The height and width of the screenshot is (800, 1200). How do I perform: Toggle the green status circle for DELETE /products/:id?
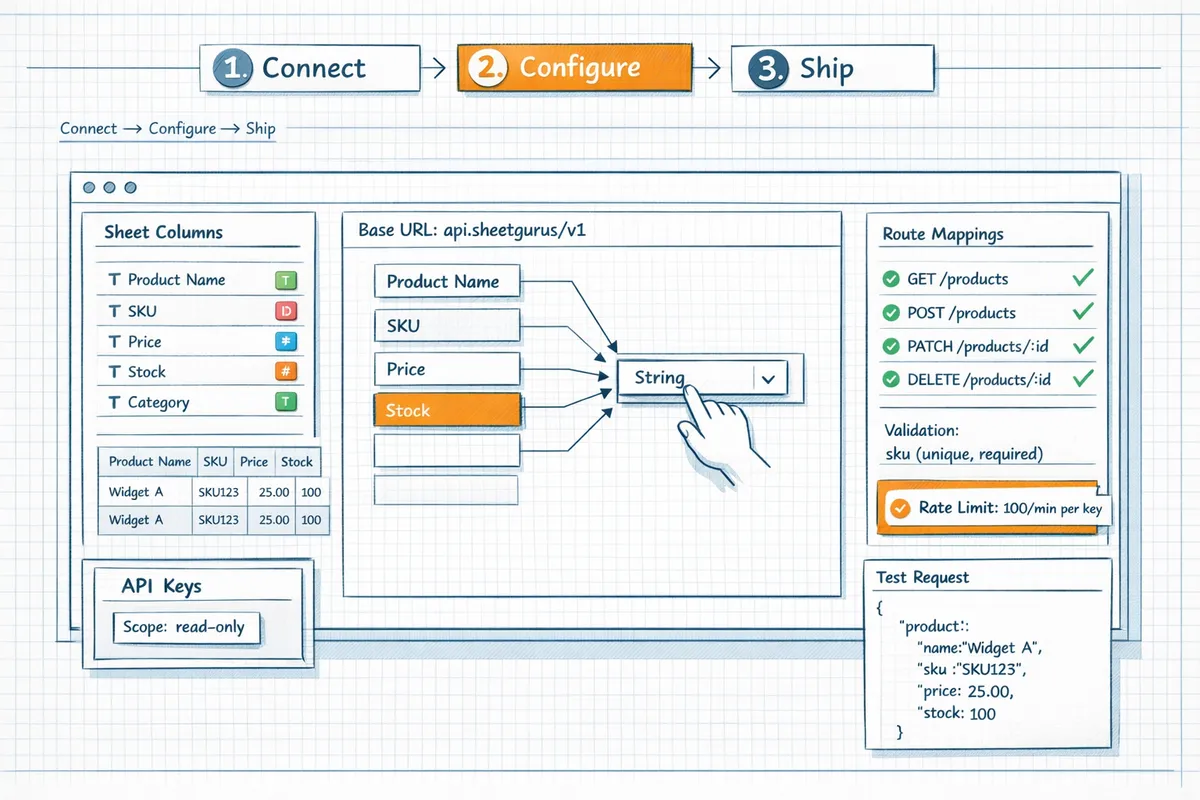click(x=890, y=380)
